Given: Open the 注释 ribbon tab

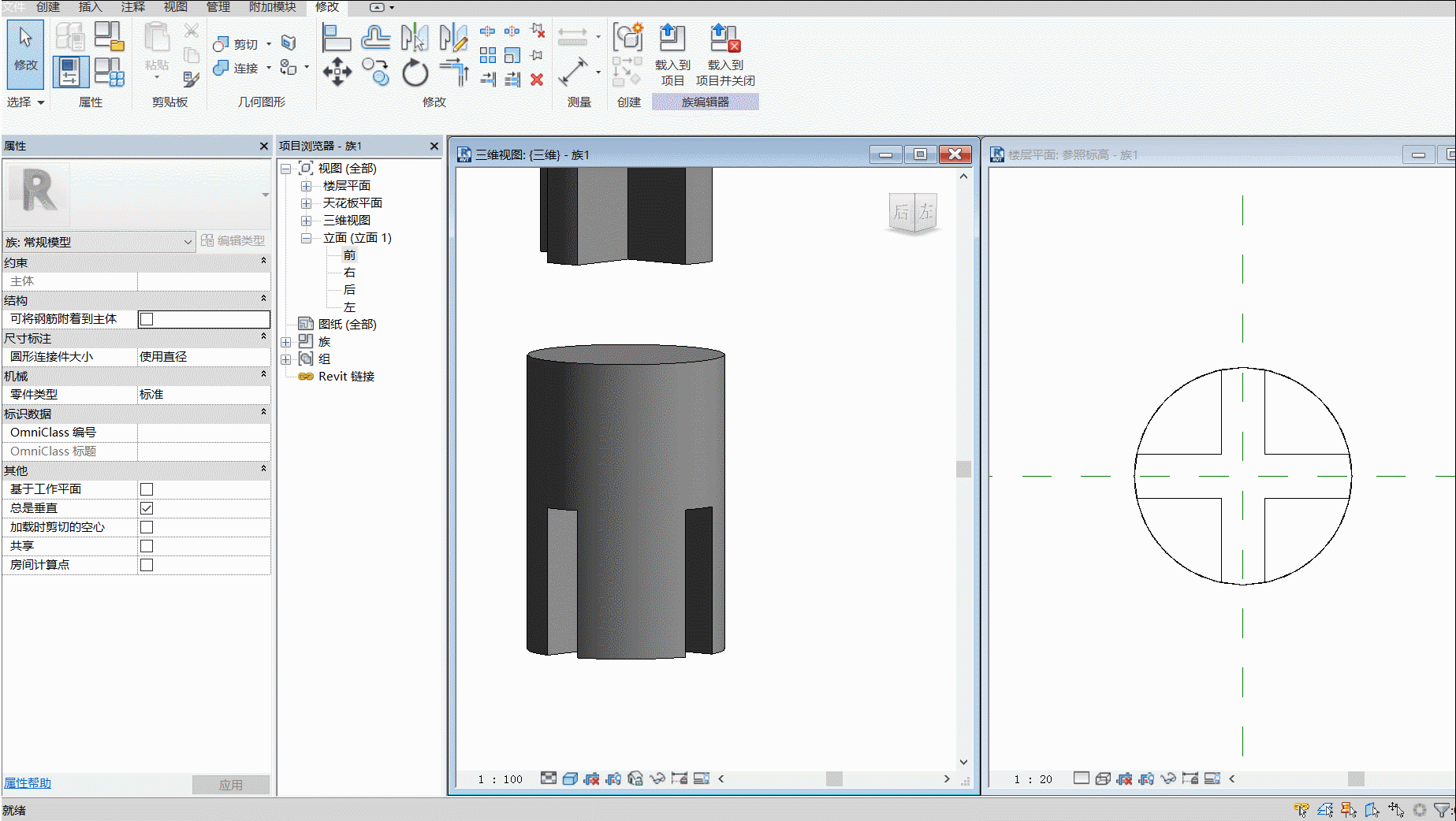Looking at the screenshot, I should (133, 7).
